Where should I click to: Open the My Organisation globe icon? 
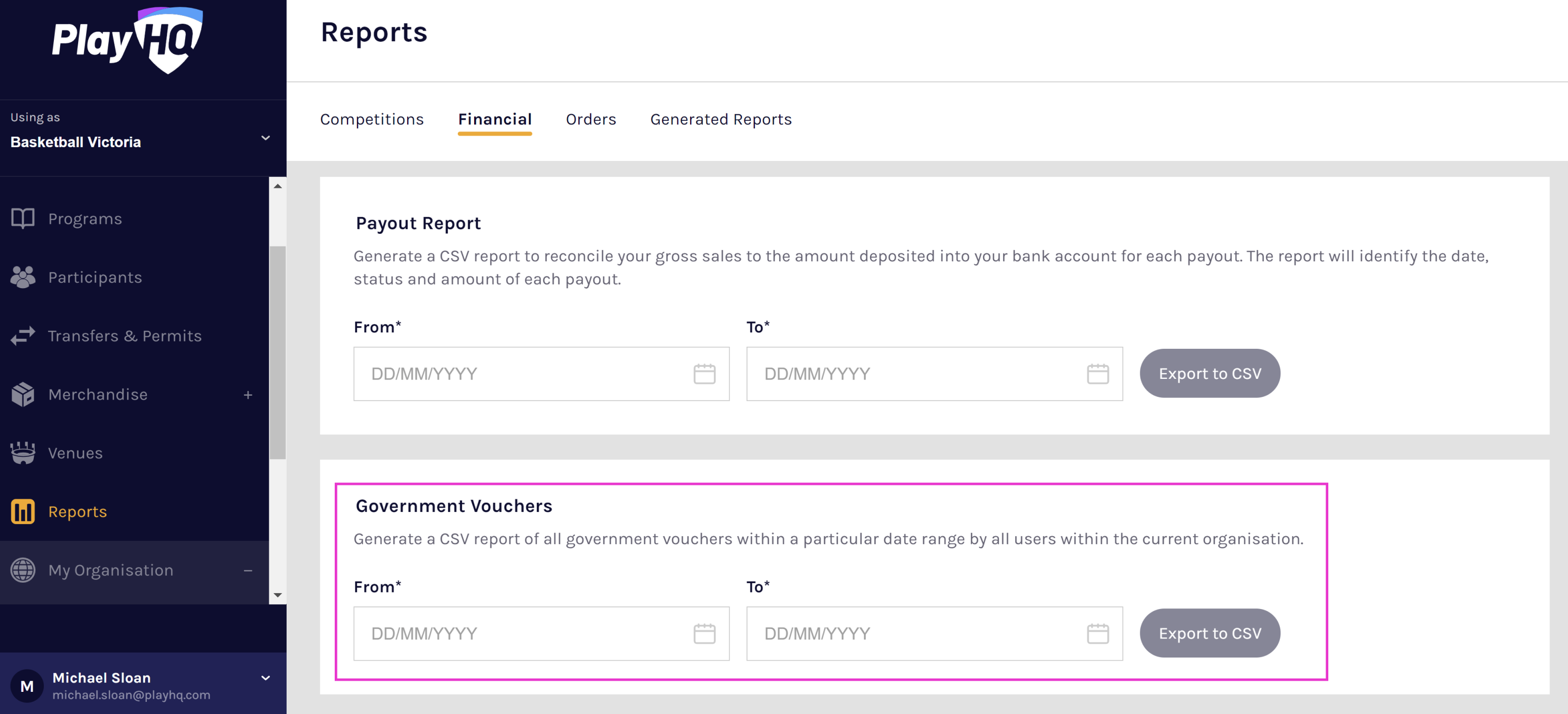(x=23, y=570)
